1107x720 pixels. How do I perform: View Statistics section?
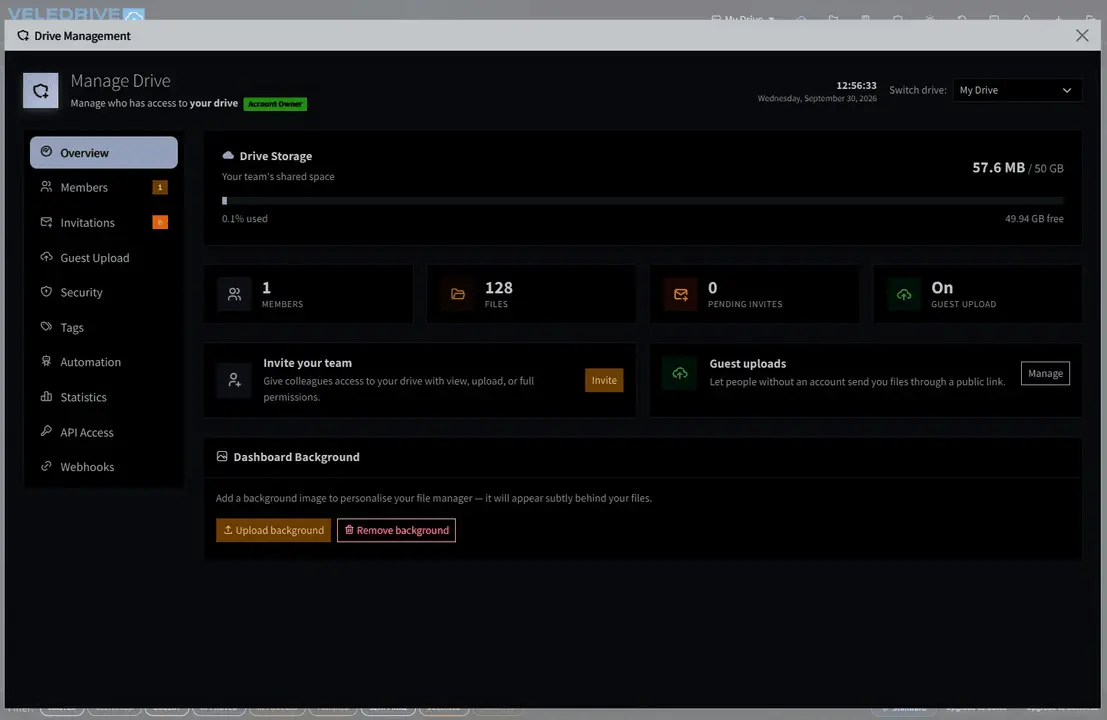click(x=104, y=397)
